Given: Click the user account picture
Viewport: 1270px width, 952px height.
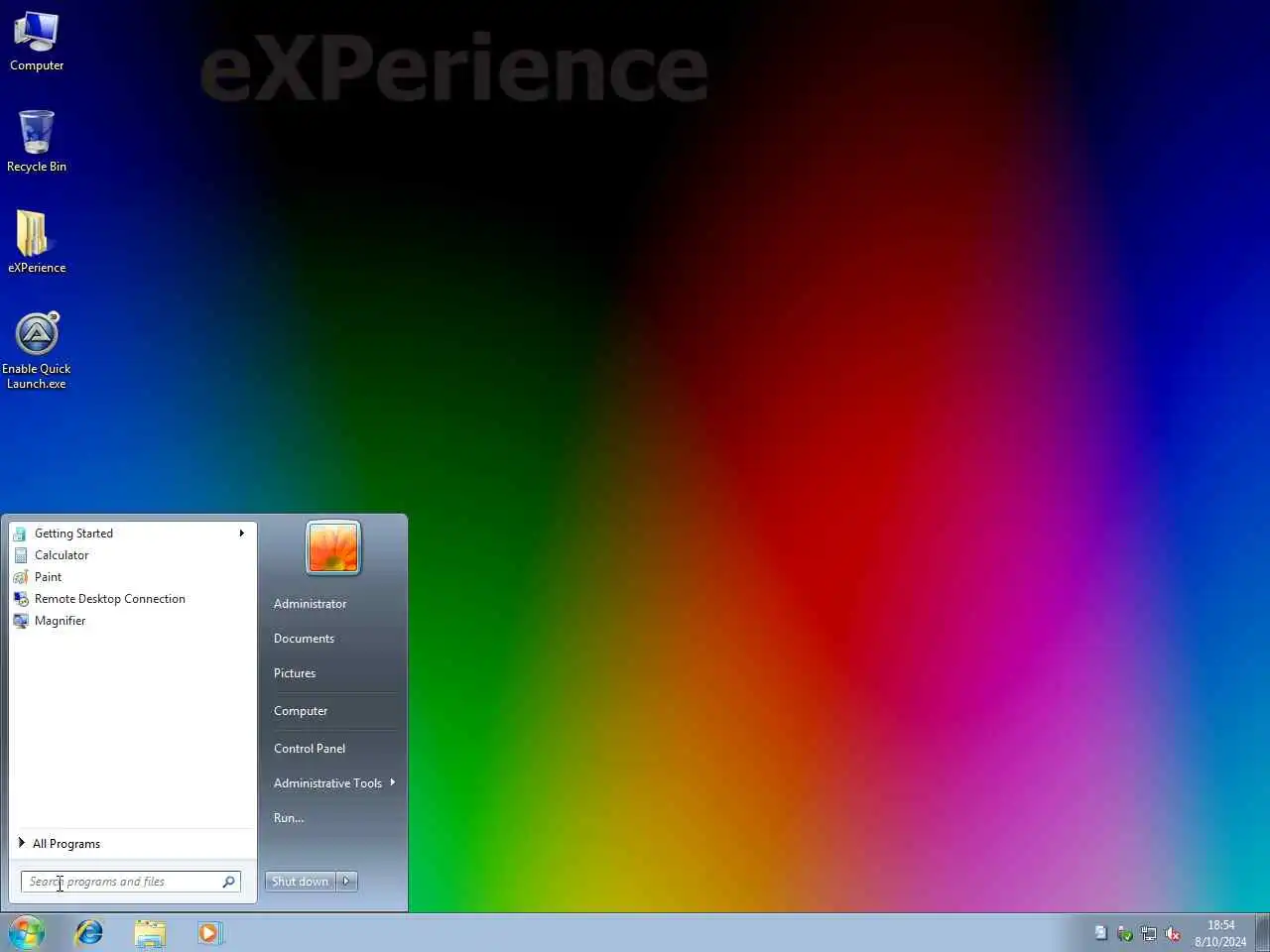Looking at the screenshot, I should click(333, 547).
